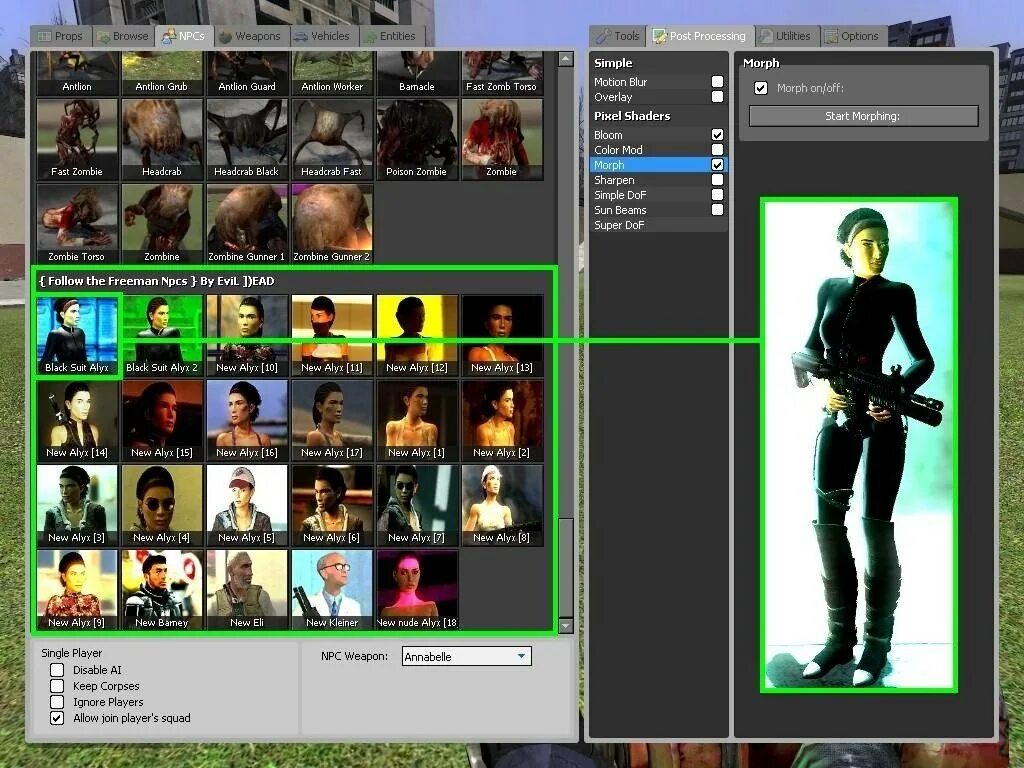Spawn New Alyx [12]

[x=417, y=336]
